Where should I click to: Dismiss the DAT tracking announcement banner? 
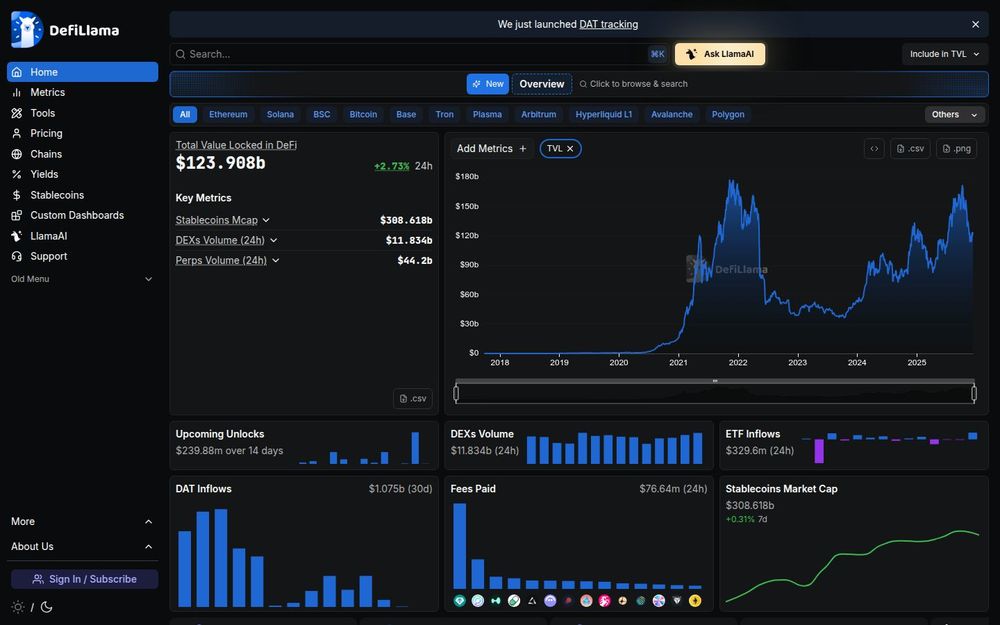(975, 24)
